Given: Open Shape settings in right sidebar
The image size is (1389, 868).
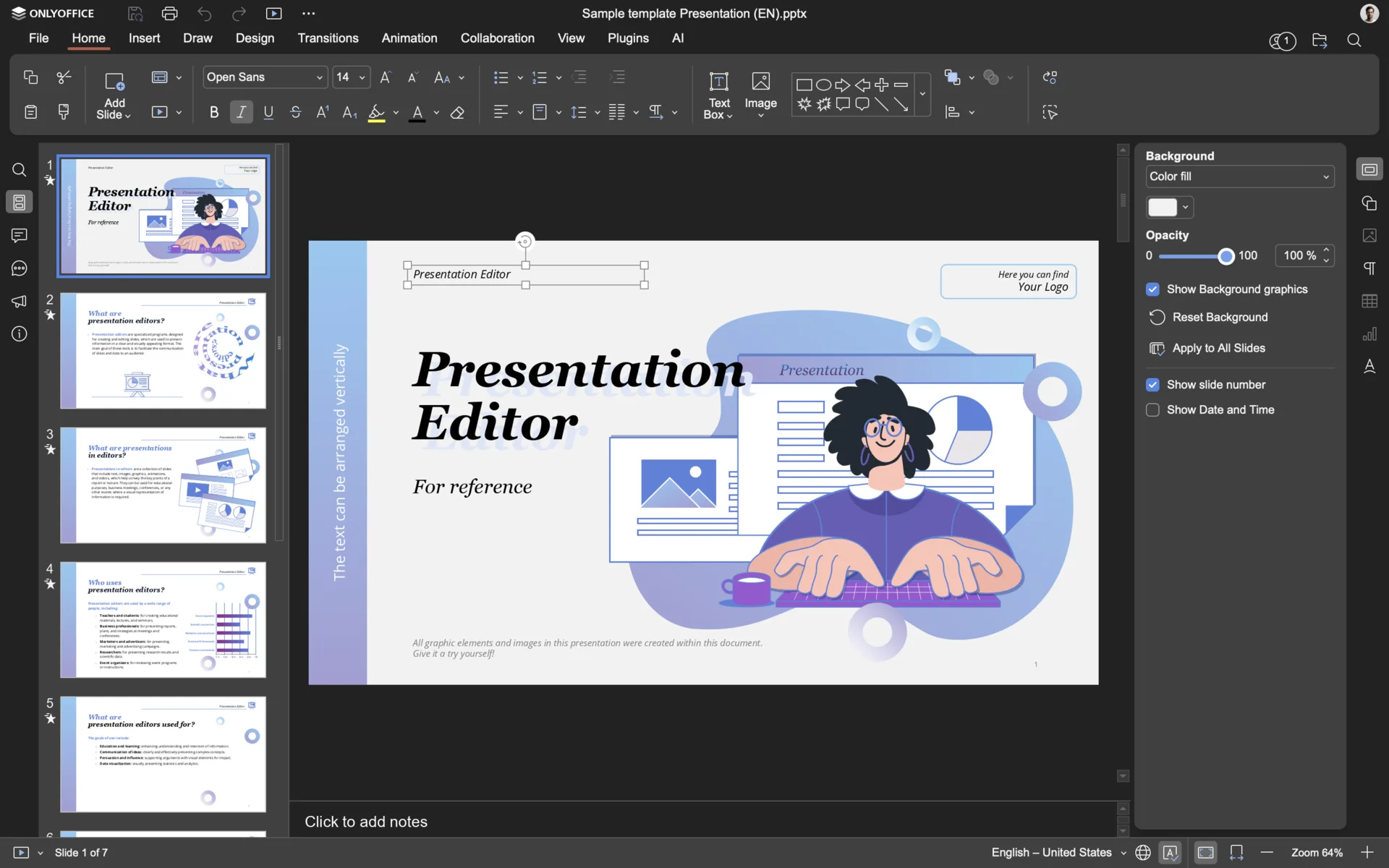Looking at the screenshot, I should click(x=1369, y=203).
